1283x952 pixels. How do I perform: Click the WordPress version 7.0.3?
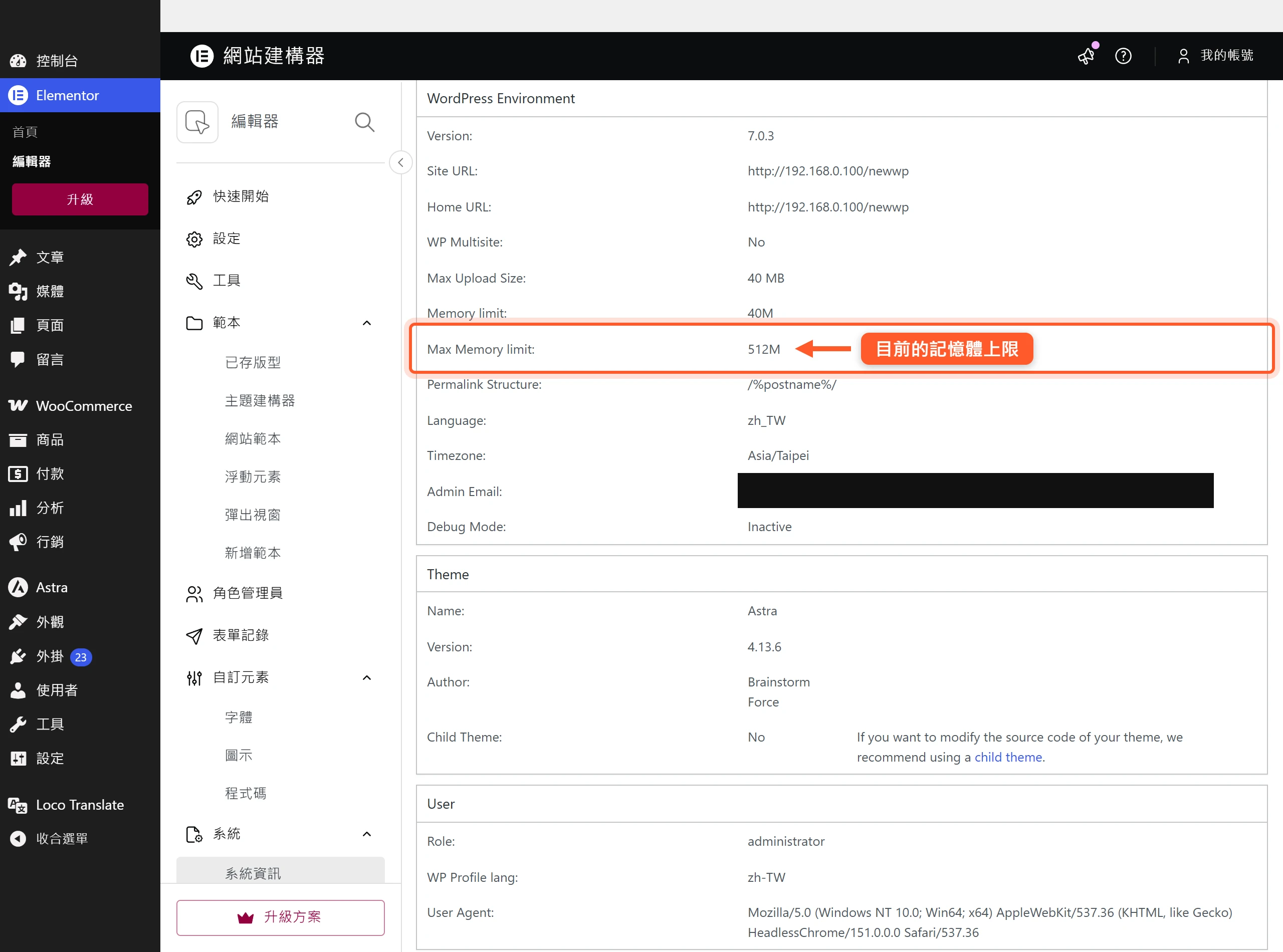pyautogui.click(x=760, y=136)
